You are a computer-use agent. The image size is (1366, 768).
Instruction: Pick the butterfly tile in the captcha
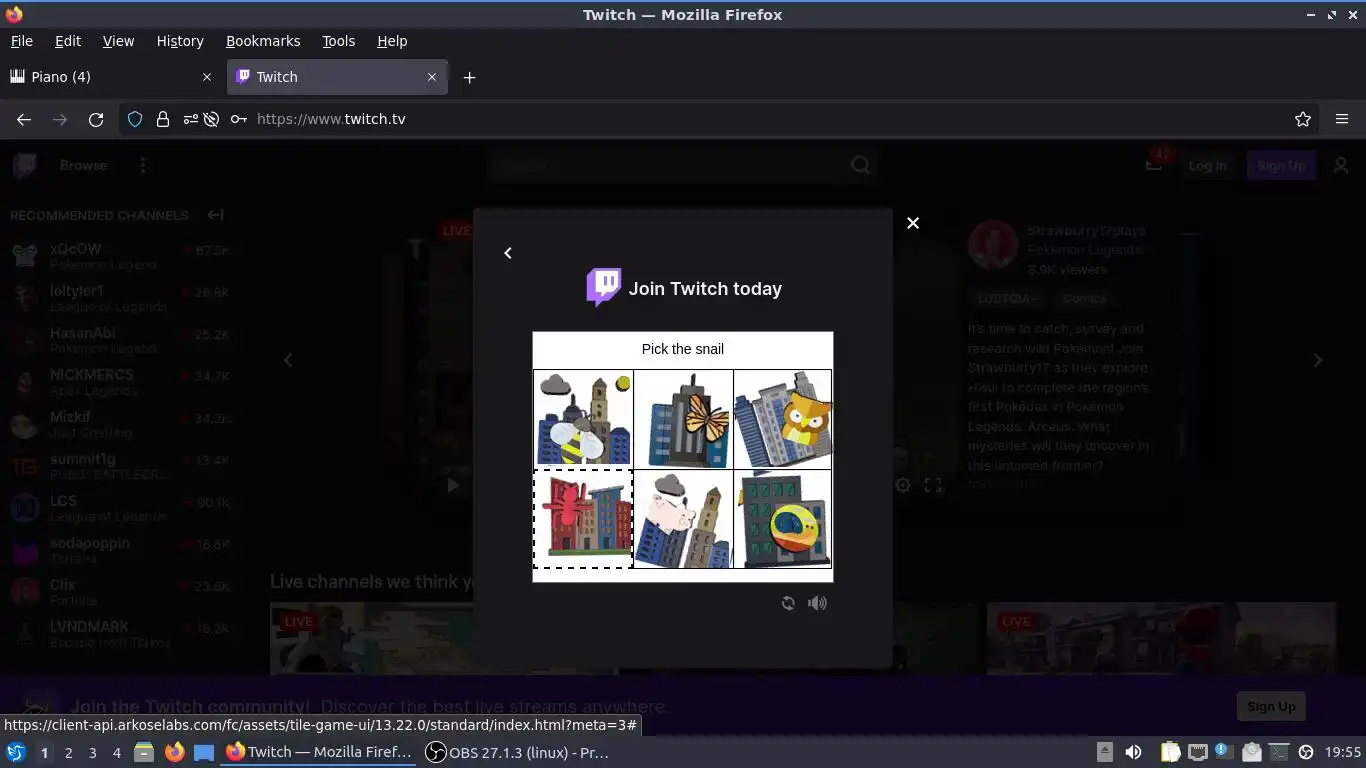pyautogui.click(x=683, y=420)
